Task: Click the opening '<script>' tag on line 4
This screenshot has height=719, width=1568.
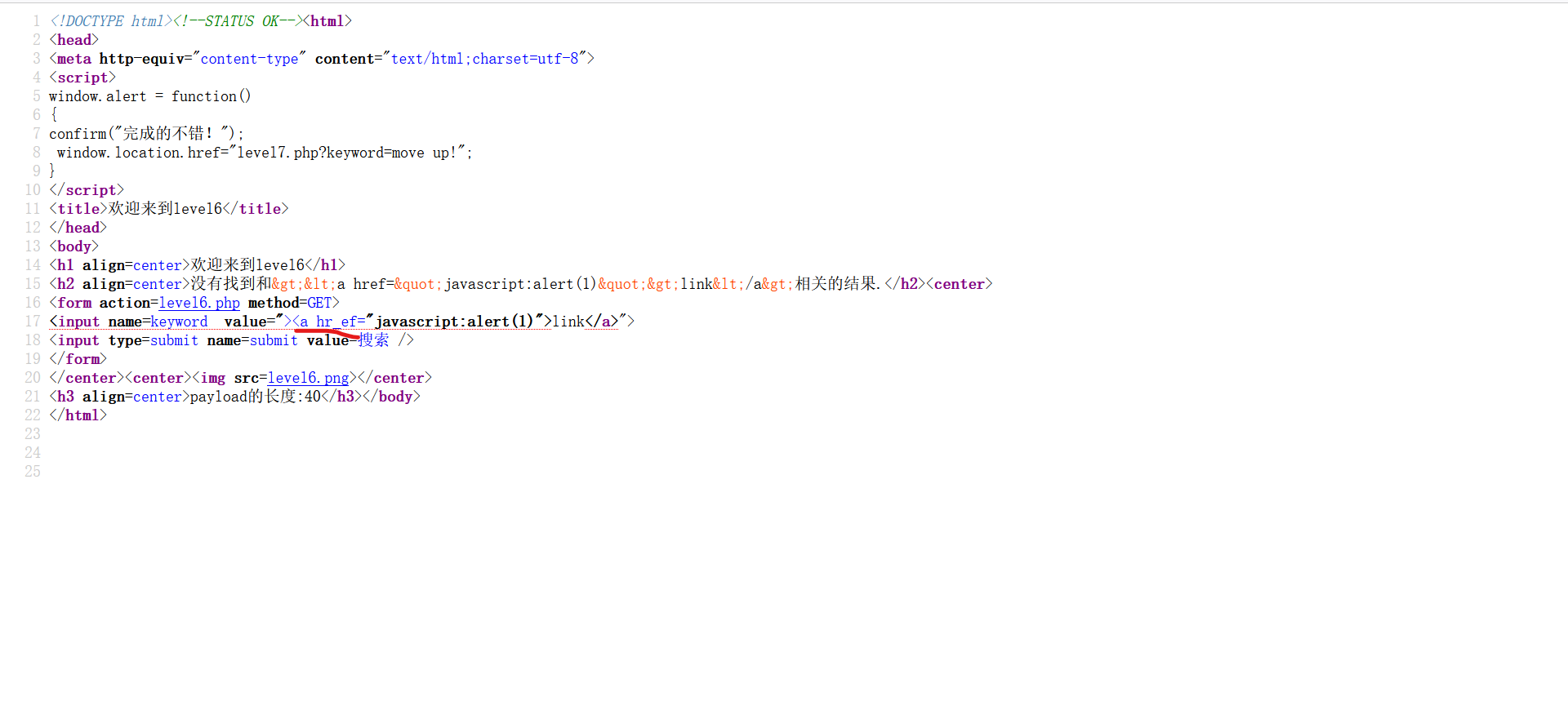Action: click(82, 78)
